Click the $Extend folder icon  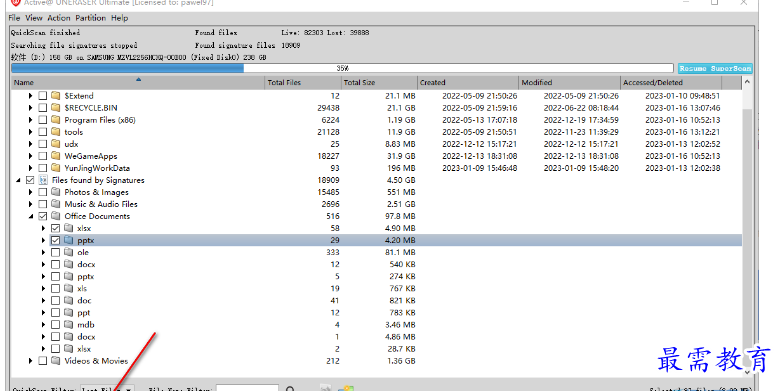[x=56, y=95]
